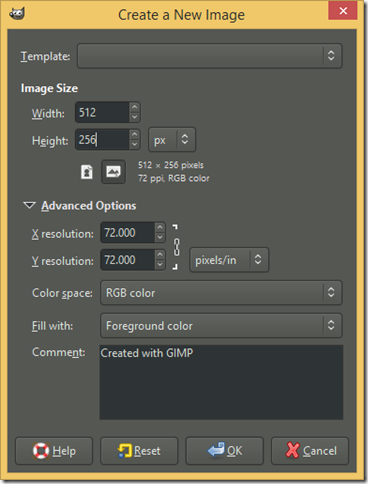Click the Cancel button

tap(310, 451)
